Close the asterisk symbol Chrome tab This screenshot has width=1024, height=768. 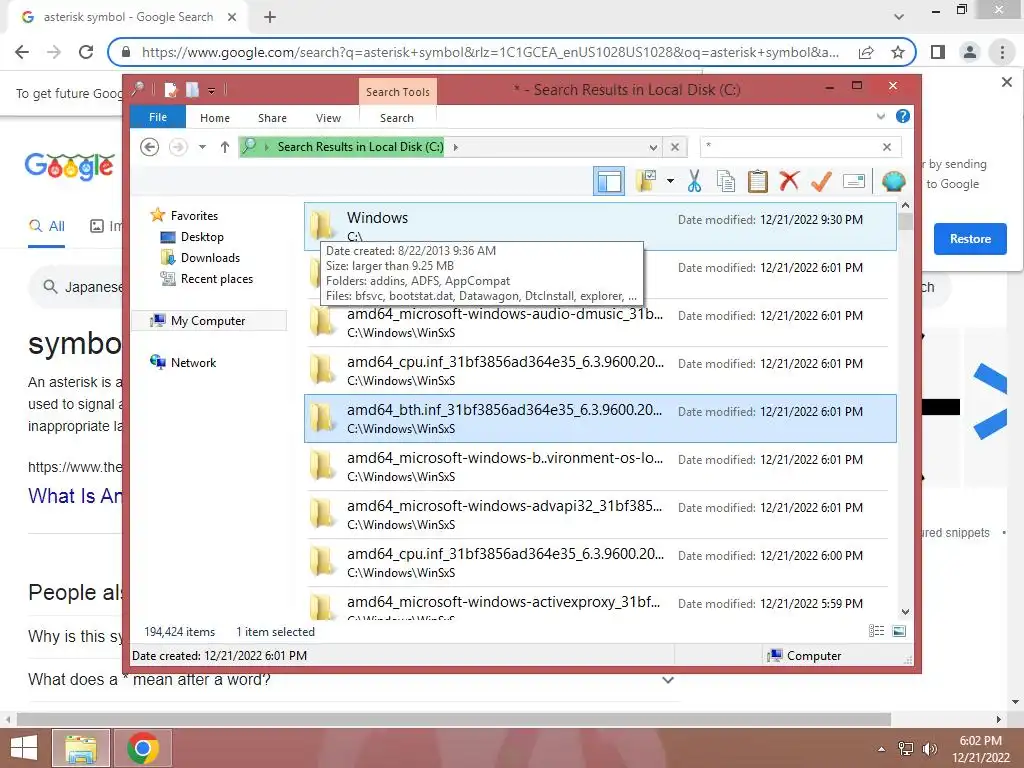coord(232,17)
